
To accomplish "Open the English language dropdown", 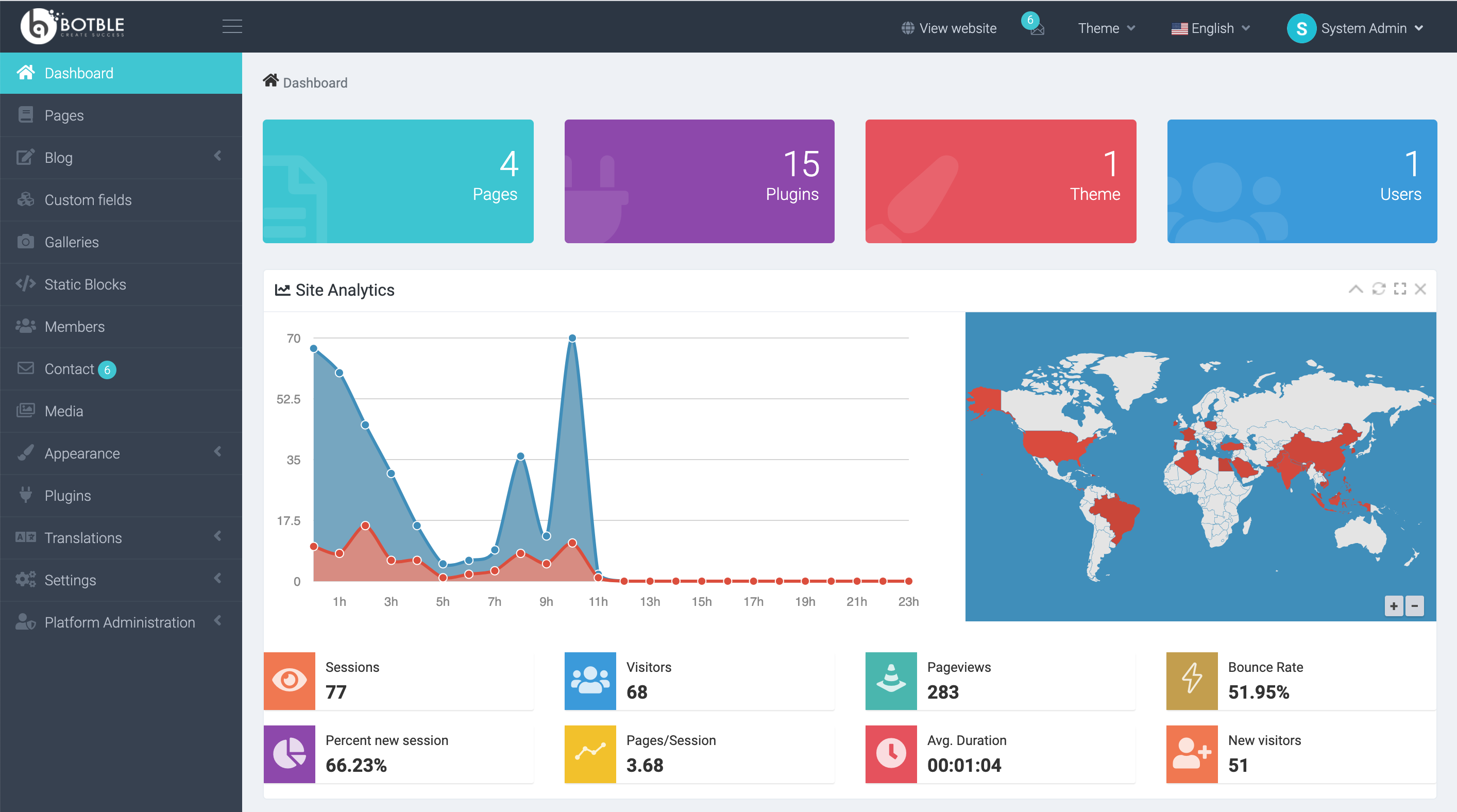I will [x=1210, y=28].
